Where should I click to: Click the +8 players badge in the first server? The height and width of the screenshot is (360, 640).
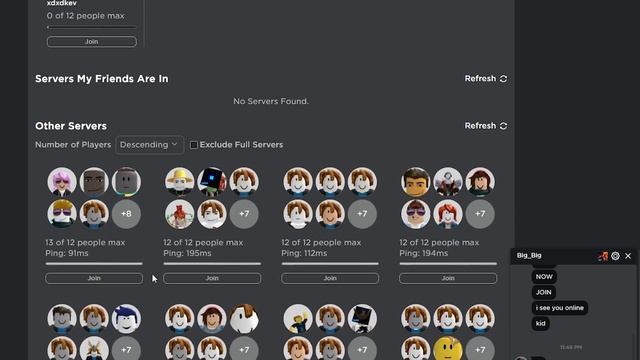(x=126, y=213)
